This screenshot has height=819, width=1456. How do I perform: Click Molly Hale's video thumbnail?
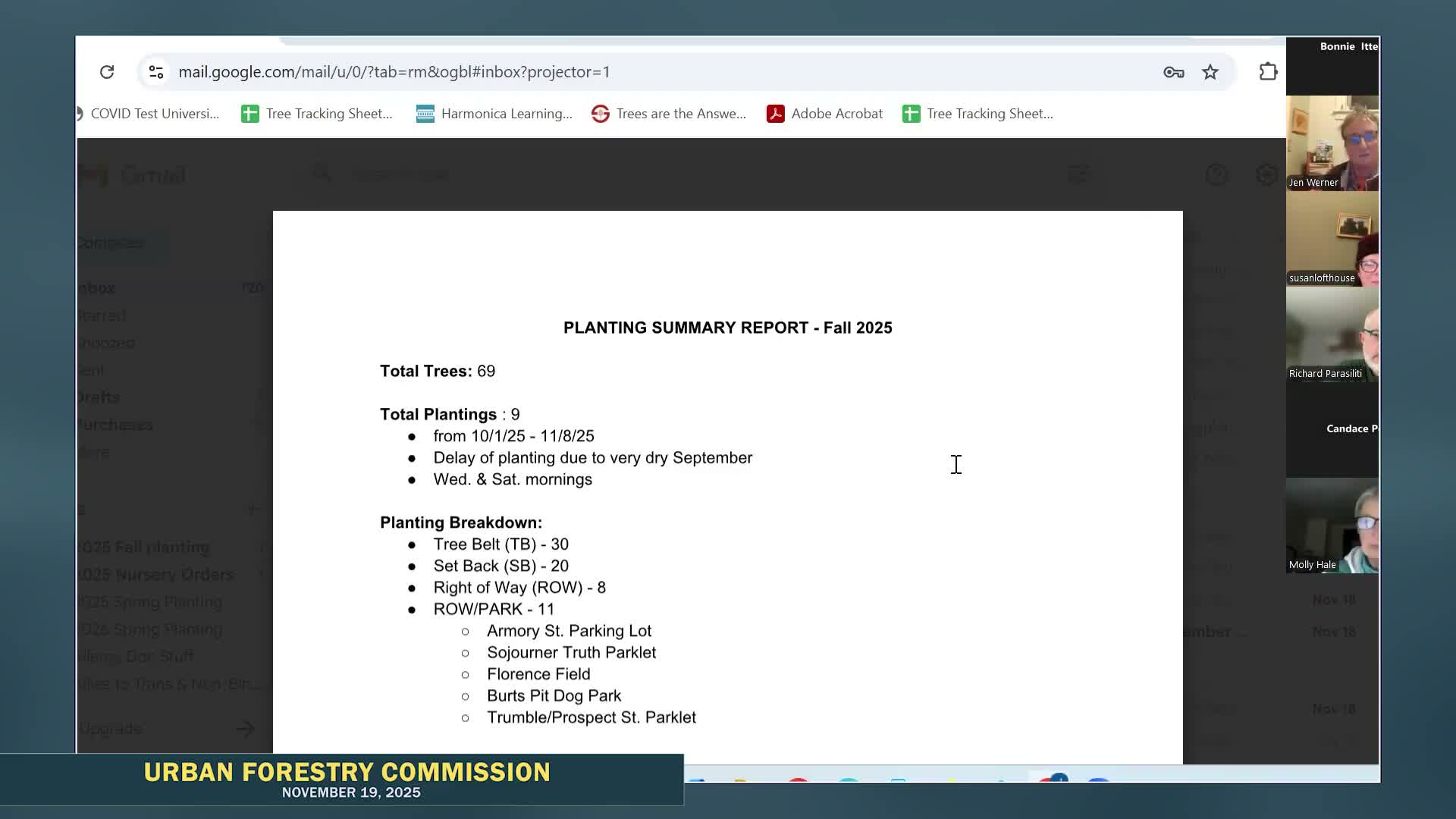(x=1332, y=526)
